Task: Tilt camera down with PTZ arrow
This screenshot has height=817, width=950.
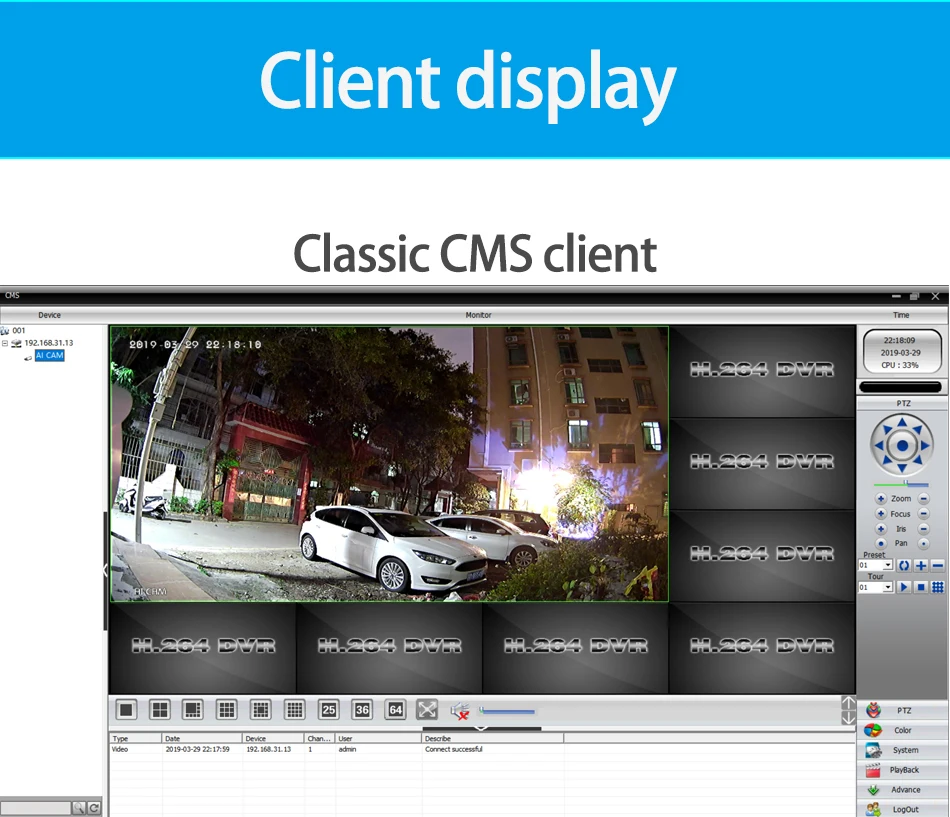Action: 902,468
